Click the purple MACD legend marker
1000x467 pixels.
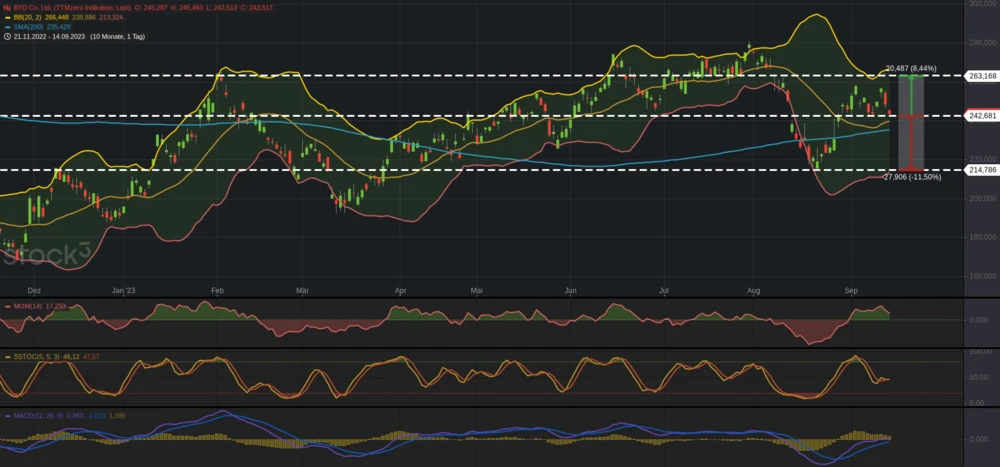tap(7, 414)
